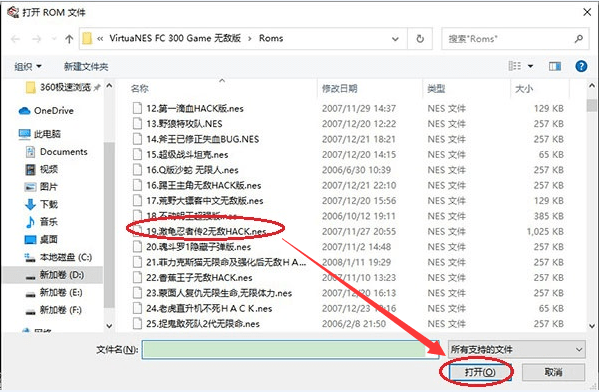Select file 23.蒙面人复仇无限生命.nes
Screen dimensions: 599x392
click(x=219, y=293)
